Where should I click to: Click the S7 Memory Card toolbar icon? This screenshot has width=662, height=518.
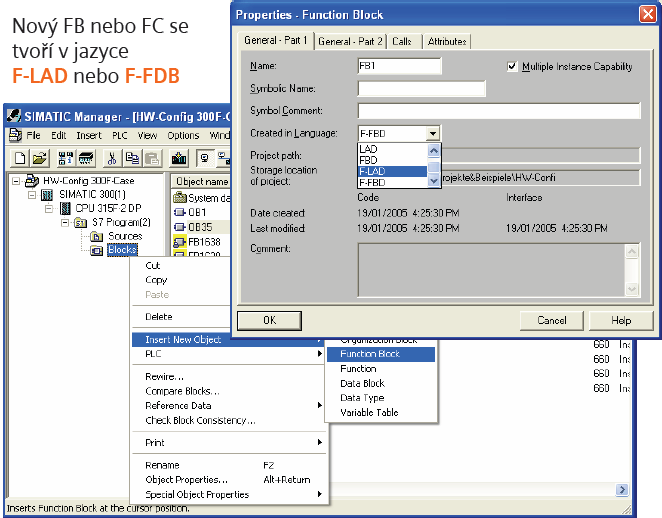click(x=86, y=158)
